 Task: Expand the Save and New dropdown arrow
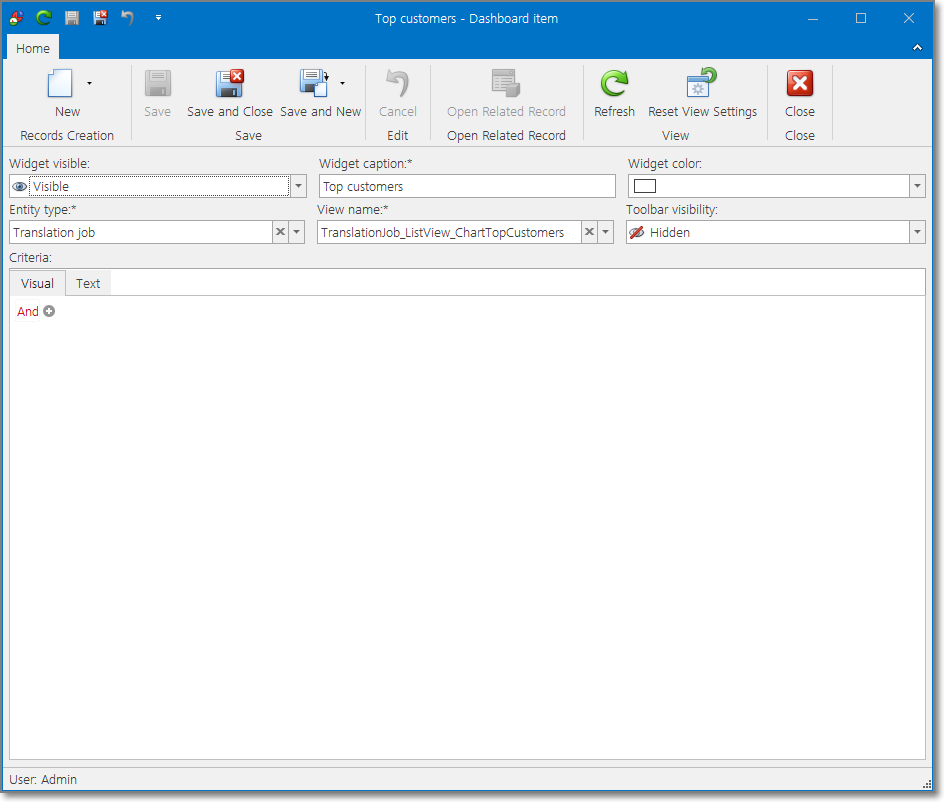tap(343, 83)
